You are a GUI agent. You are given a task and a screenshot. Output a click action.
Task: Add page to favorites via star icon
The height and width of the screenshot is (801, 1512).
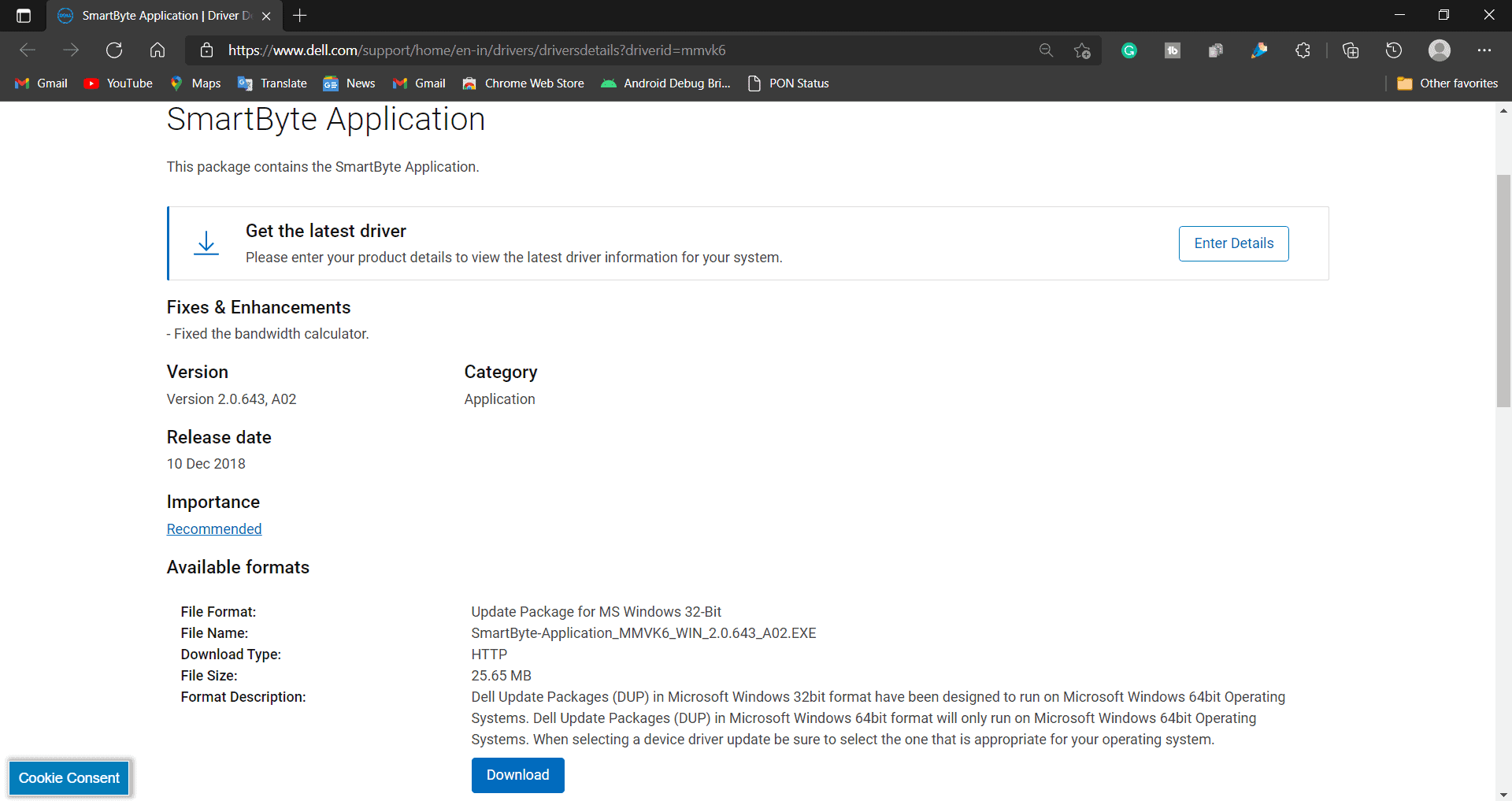point(1081,50)
